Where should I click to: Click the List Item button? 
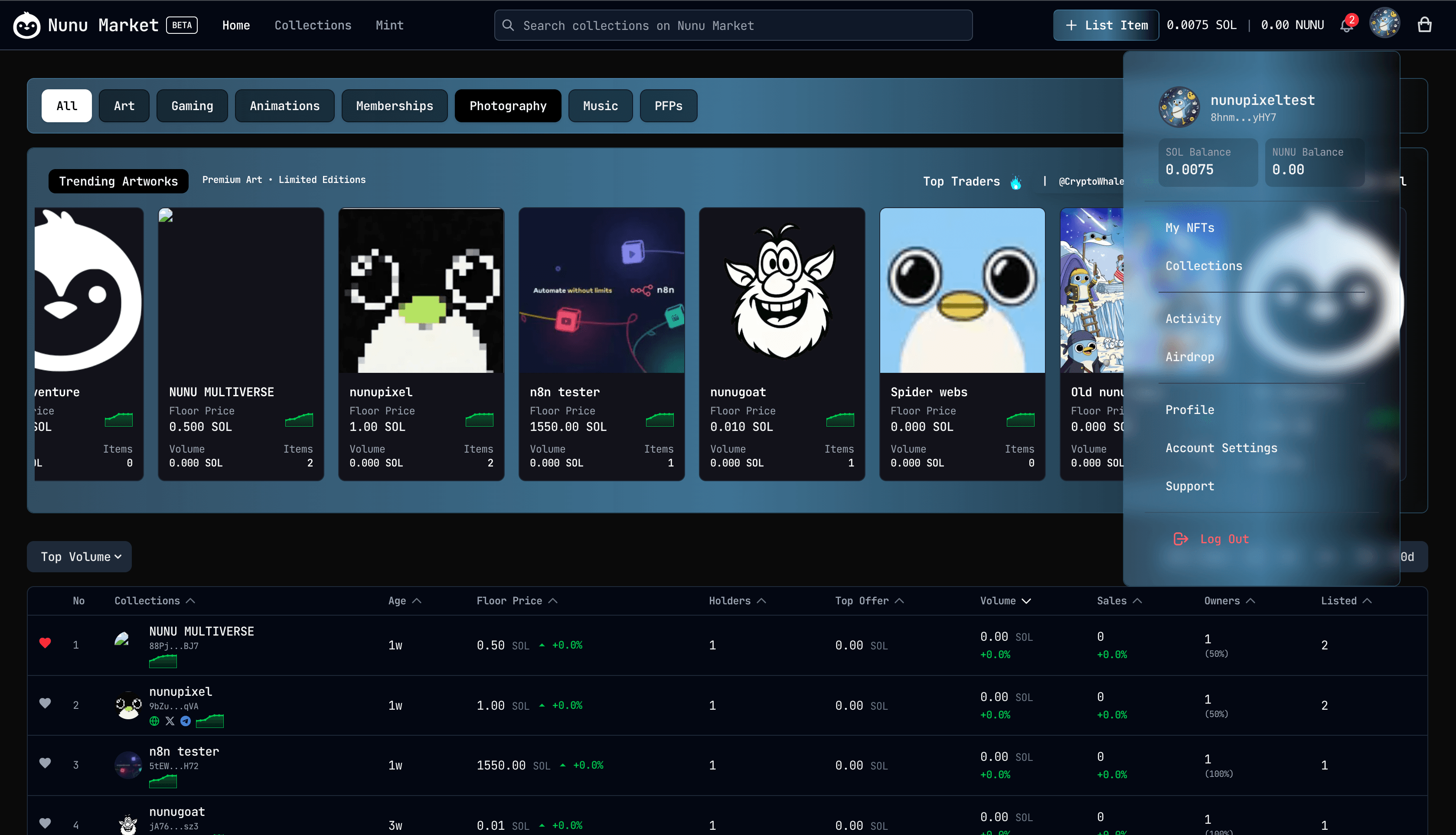pos(1106,25)
